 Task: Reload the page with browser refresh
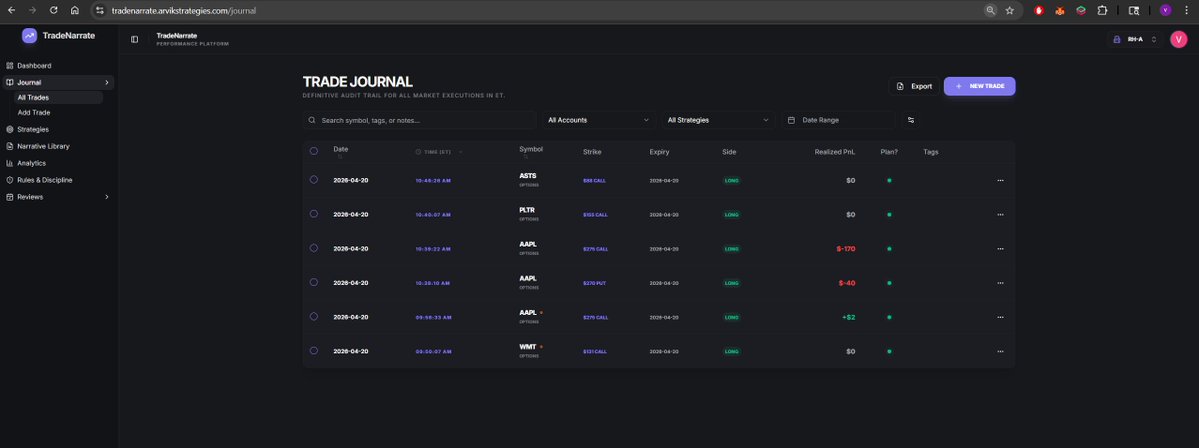point(54,11)
